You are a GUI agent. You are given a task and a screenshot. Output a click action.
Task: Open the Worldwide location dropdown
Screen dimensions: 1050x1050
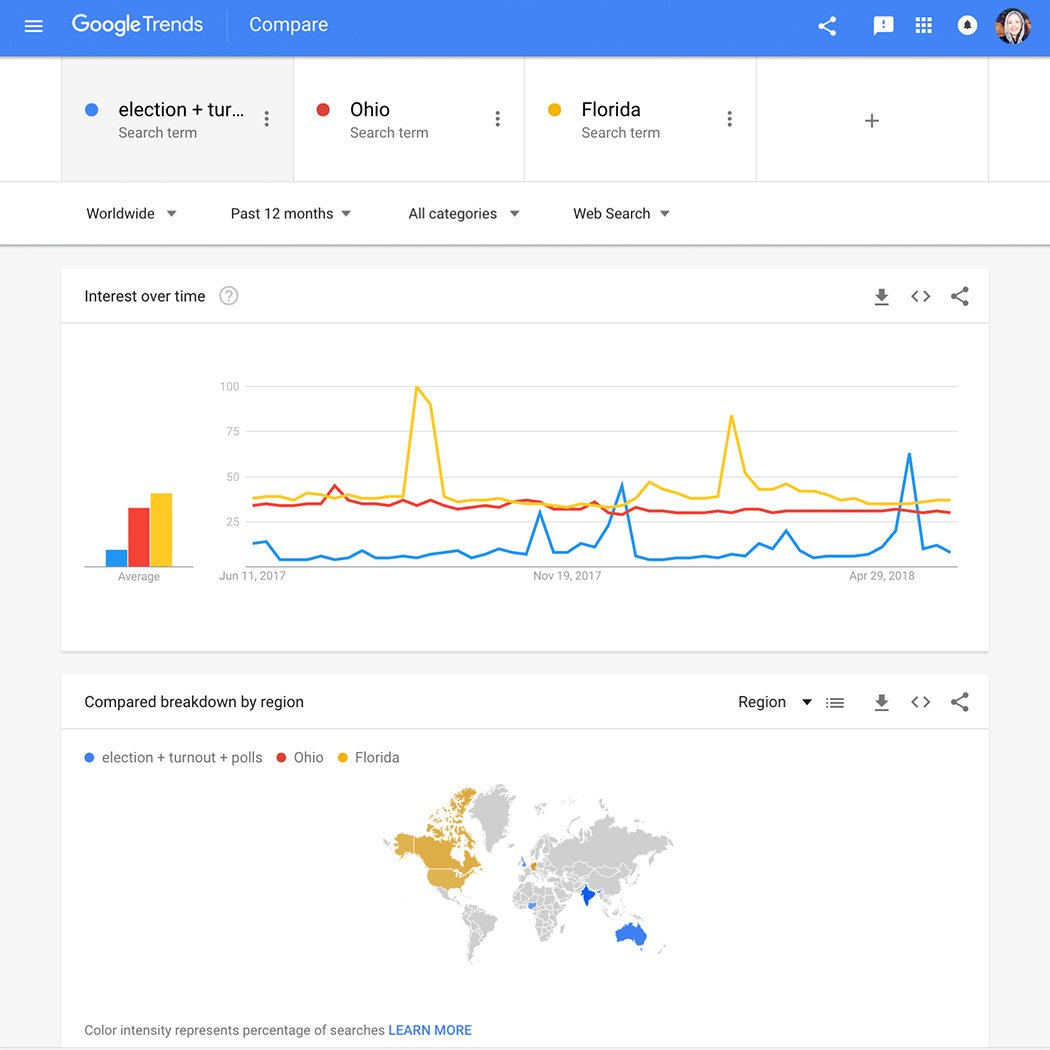tap(131, 214)
